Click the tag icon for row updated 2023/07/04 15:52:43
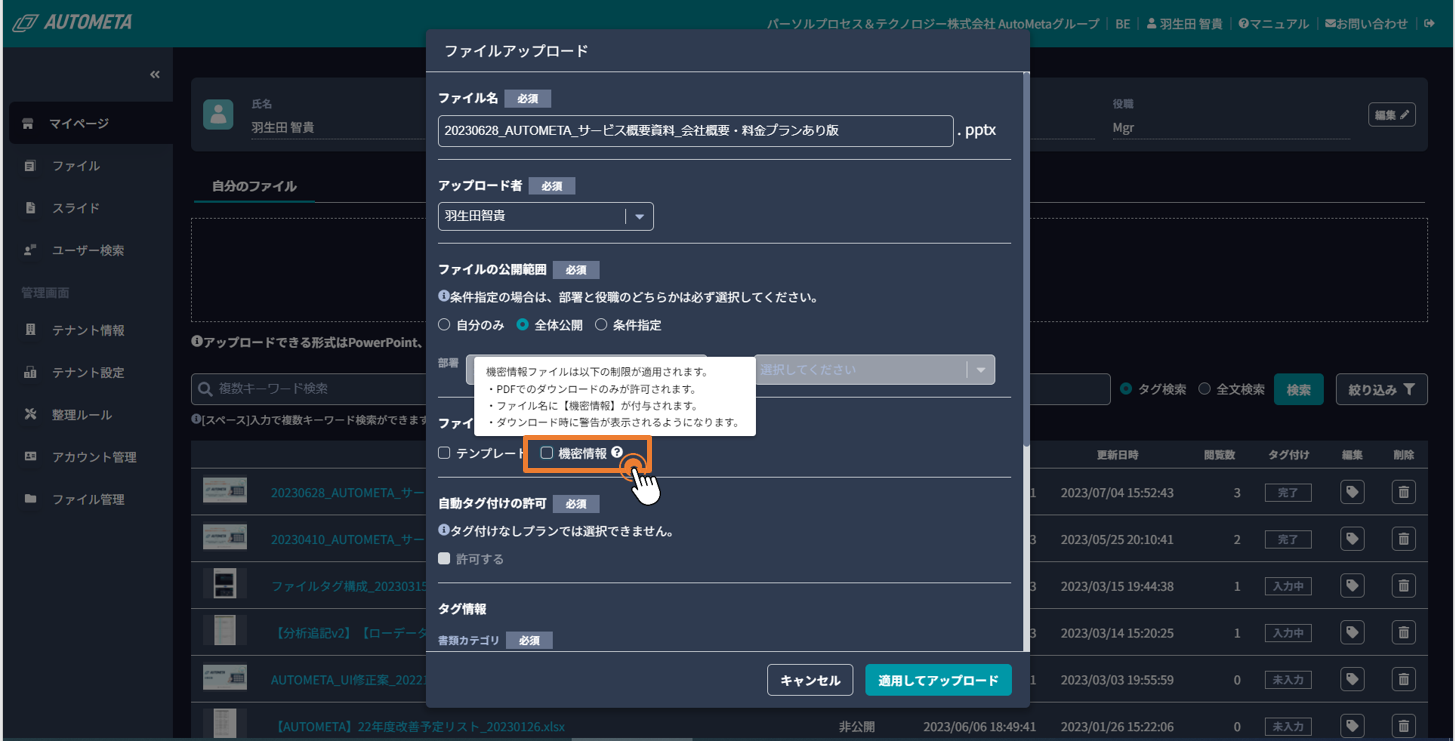Image resolution: width=1455 pixels, height=741 pixels. [1352, 493]
